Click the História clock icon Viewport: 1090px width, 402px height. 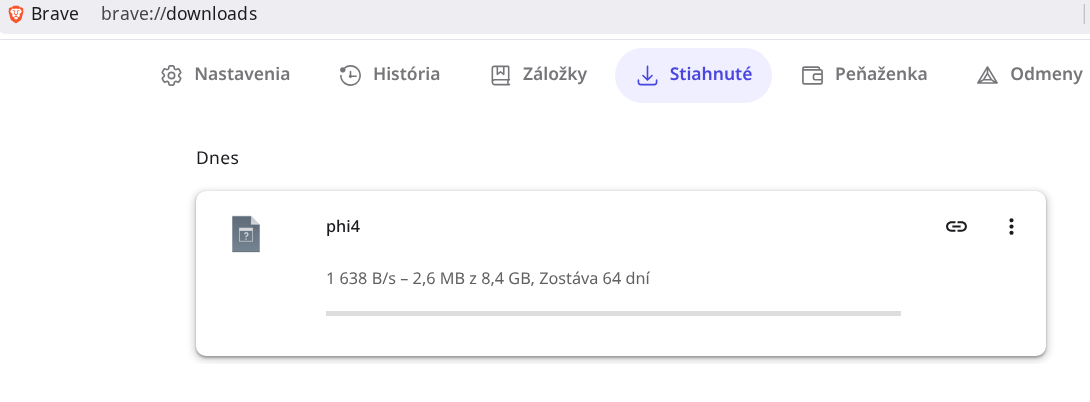click(350, 75)
